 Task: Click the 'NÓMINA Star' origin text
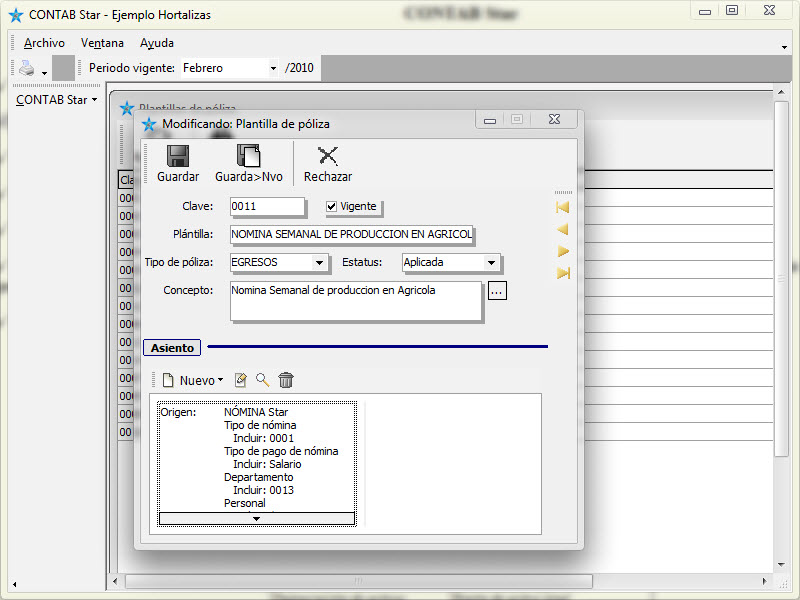pos(256,412)
